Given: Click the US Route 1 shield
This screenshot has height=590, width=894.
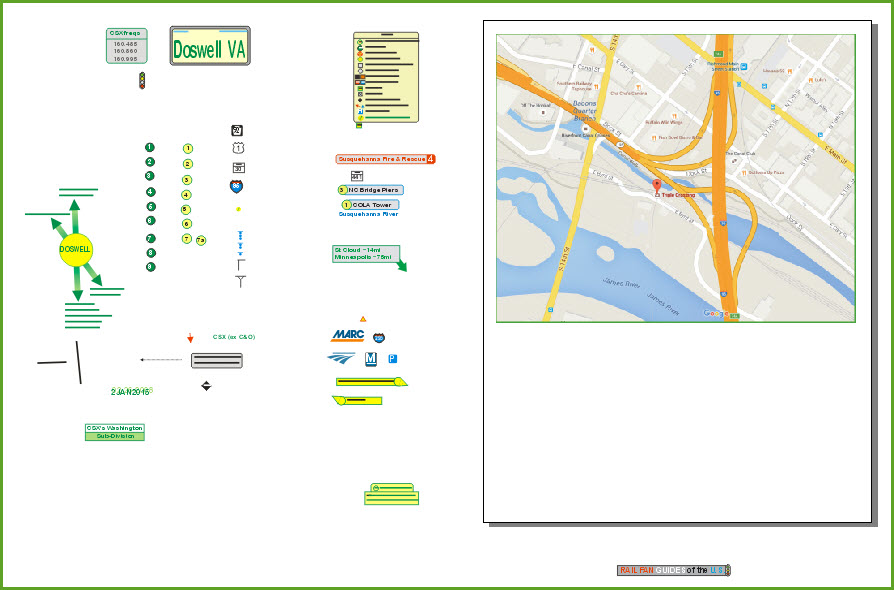Looking at the screenshot, I should click(238, 148).
